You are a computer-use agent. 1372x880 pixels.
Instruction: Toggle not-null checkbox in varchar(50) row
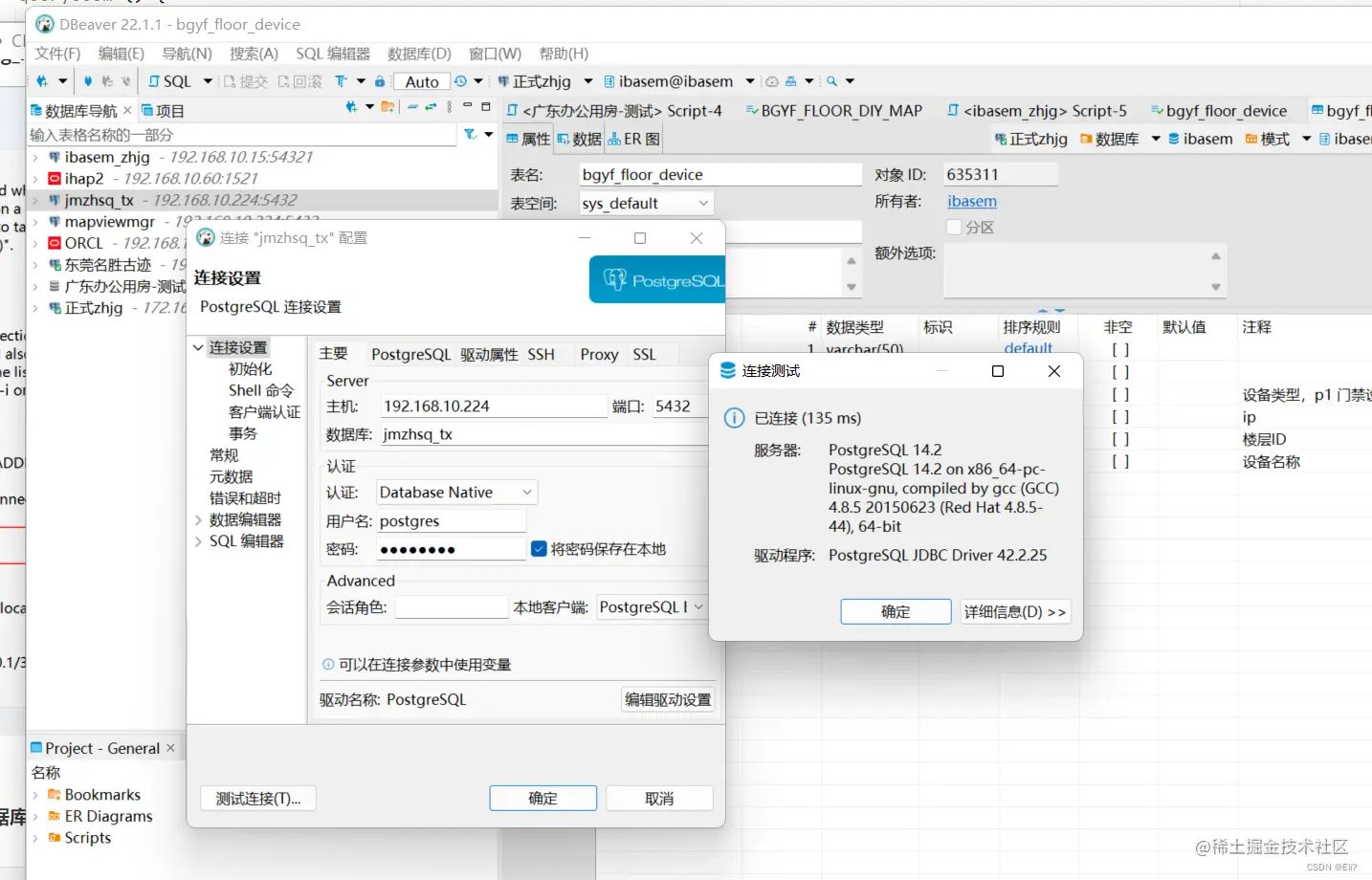pos(1120,350)
